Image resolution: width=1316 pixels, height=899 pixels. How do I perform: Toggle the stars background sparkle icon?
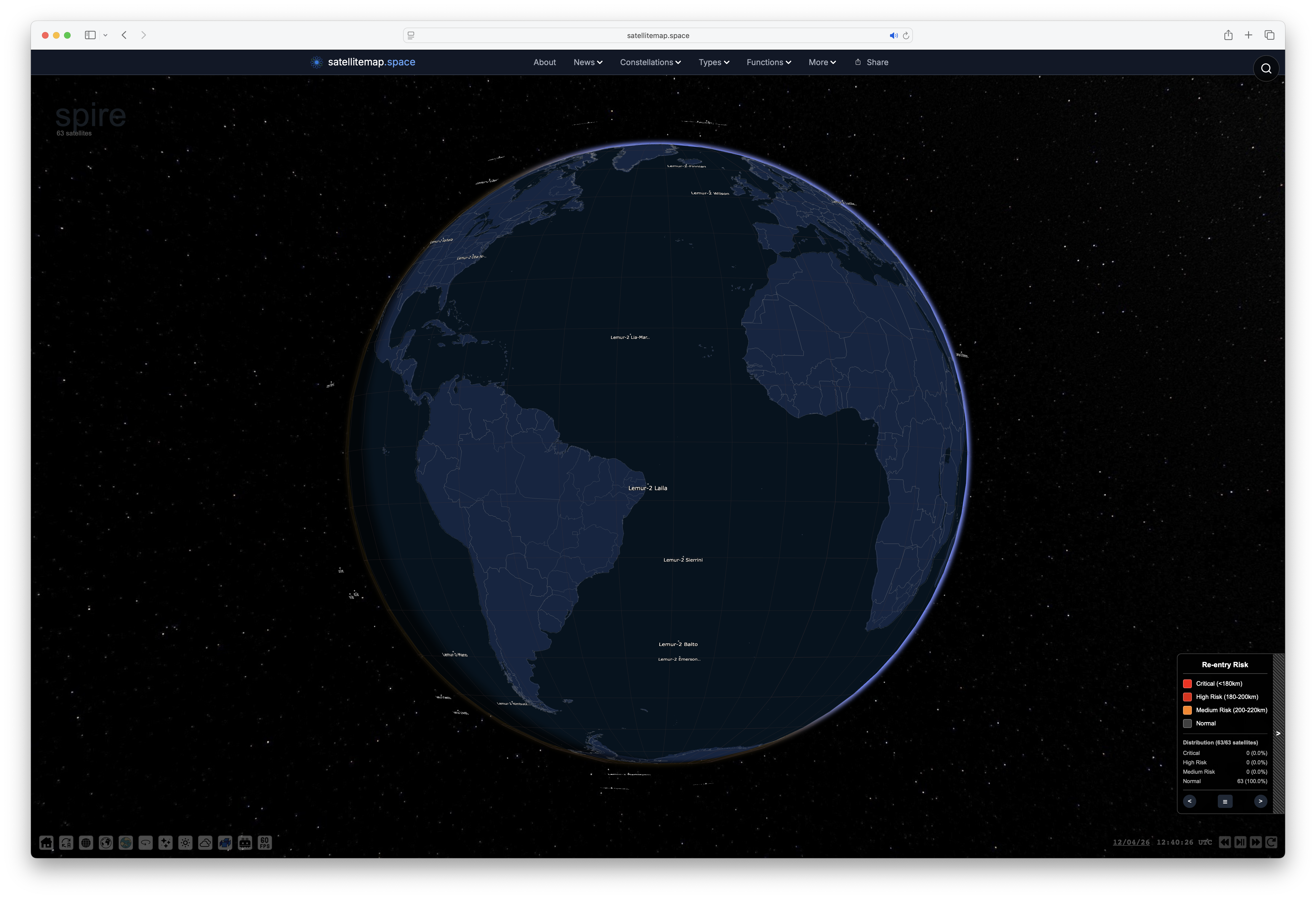[x=165, y=843]
